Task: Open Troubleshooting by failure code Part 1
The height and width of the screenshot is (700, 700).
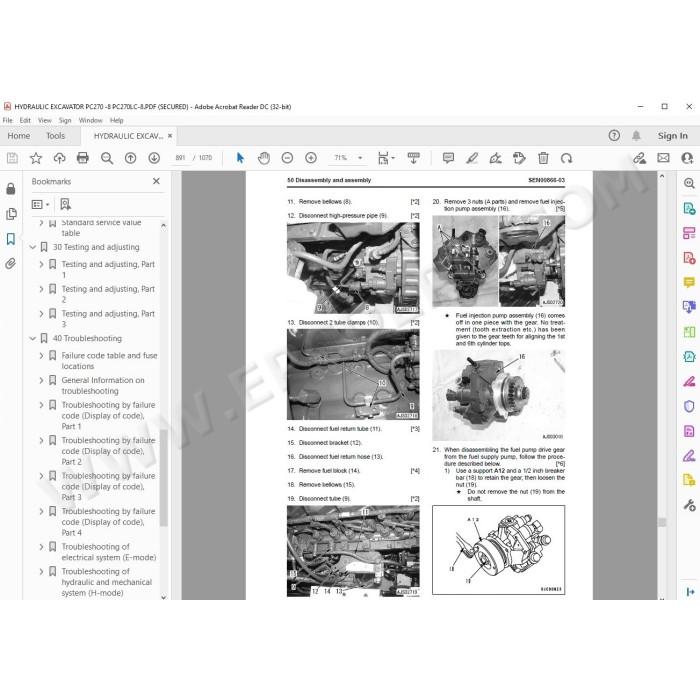Action: [108, 416]
